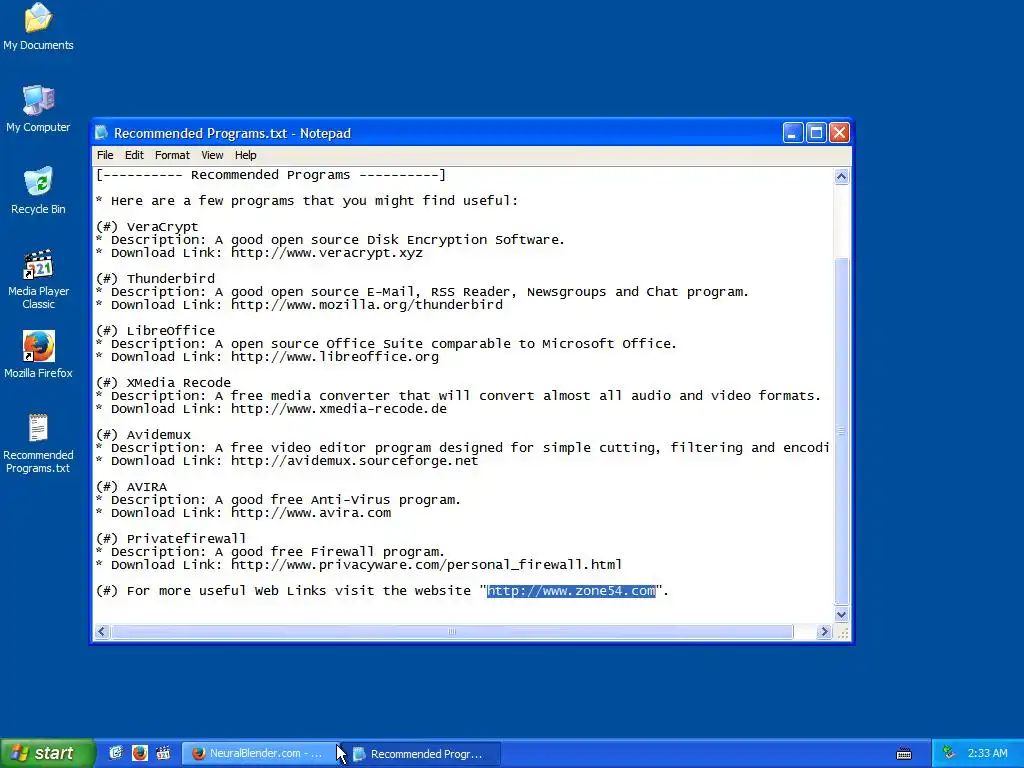Image resolution: width=1024 pixels, height=768 pixels.
Task: Click horizontal scrollbar left arrow
Action: point(102,632)
